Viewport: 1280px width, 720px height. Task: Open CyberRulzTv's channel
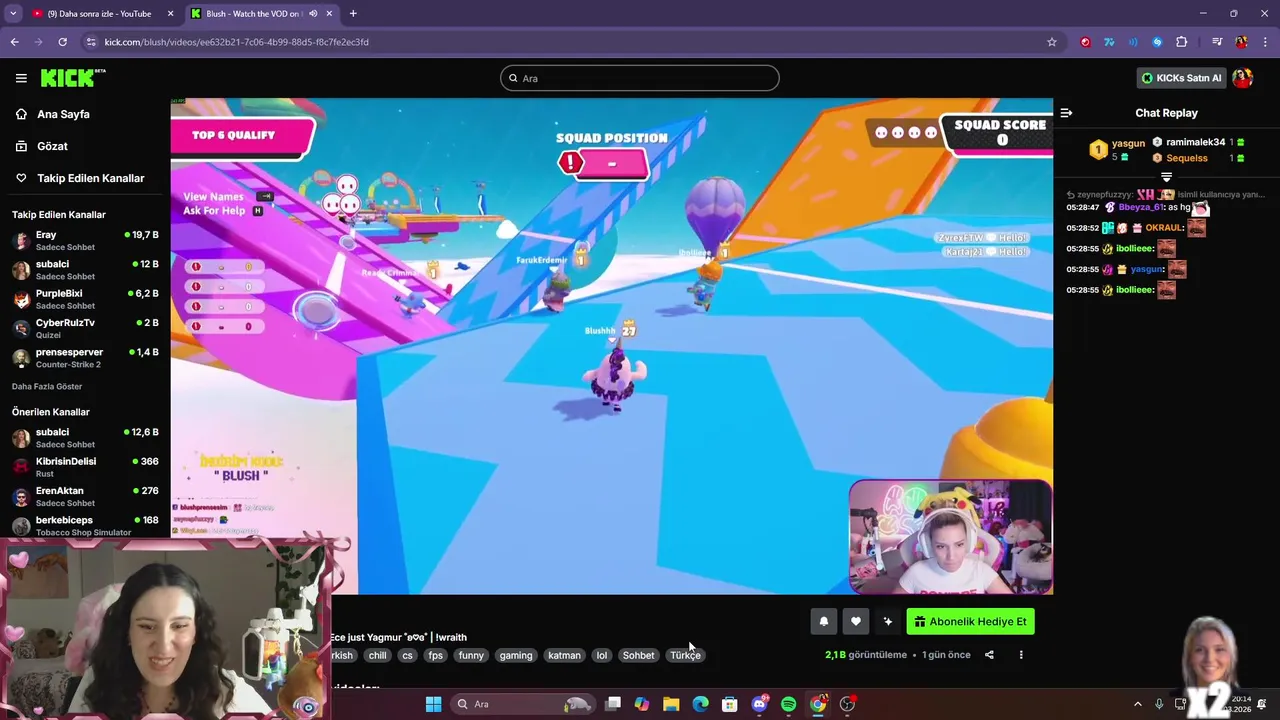click(x=85, y=329)
